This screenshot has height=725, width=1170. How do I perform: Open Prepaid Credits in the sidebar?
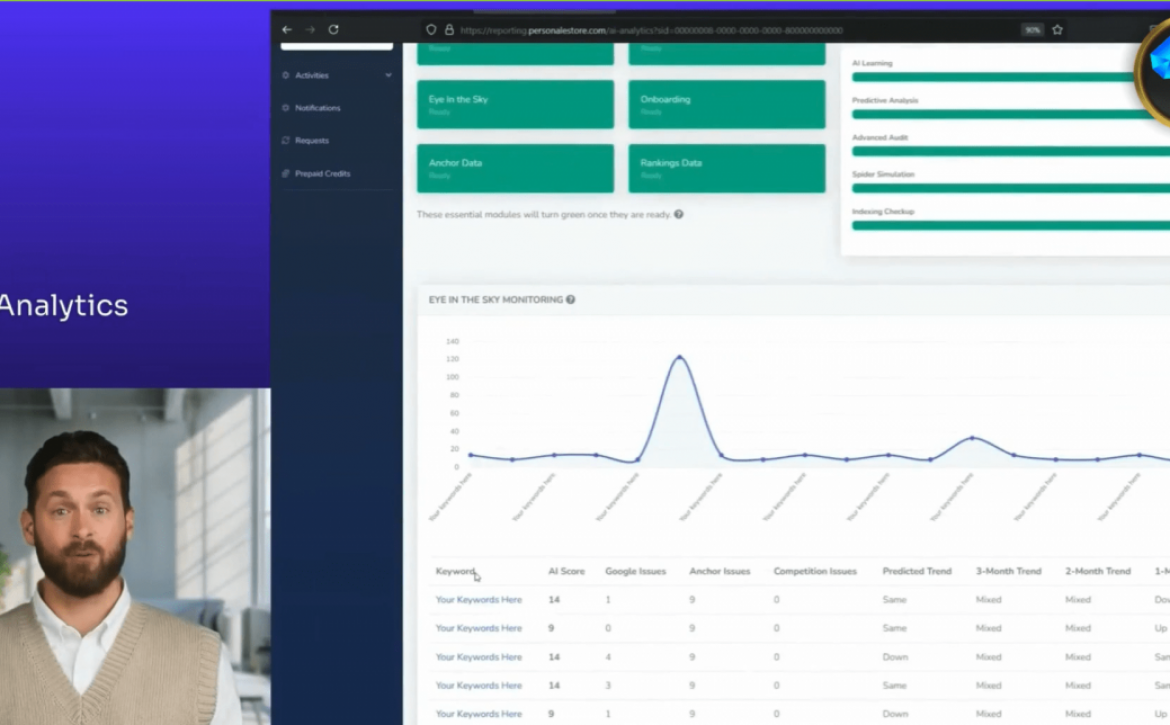point(322,174)
